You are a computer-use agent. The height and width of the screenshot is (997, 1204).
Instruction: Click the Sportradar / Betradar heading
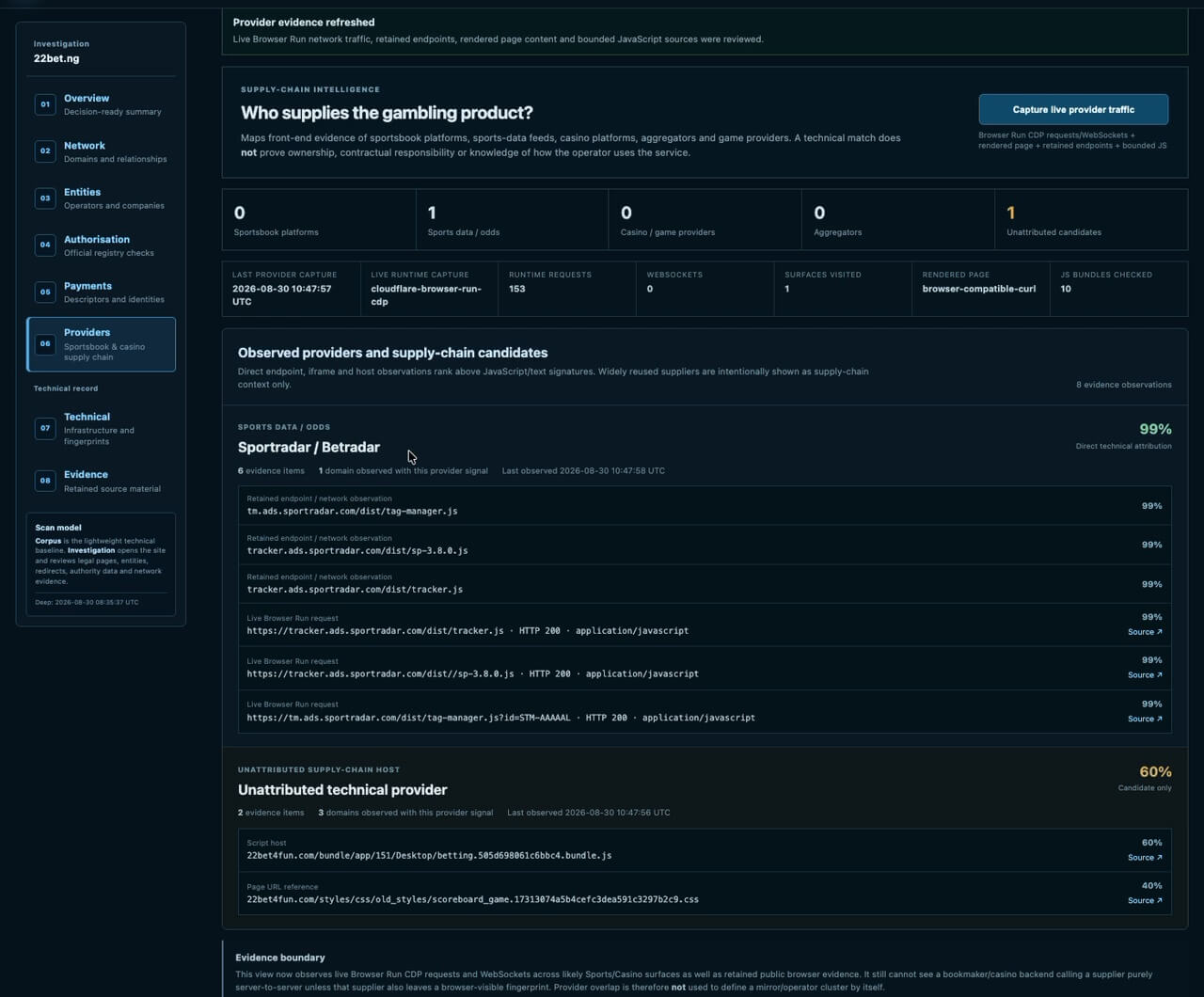pos(309,448)
